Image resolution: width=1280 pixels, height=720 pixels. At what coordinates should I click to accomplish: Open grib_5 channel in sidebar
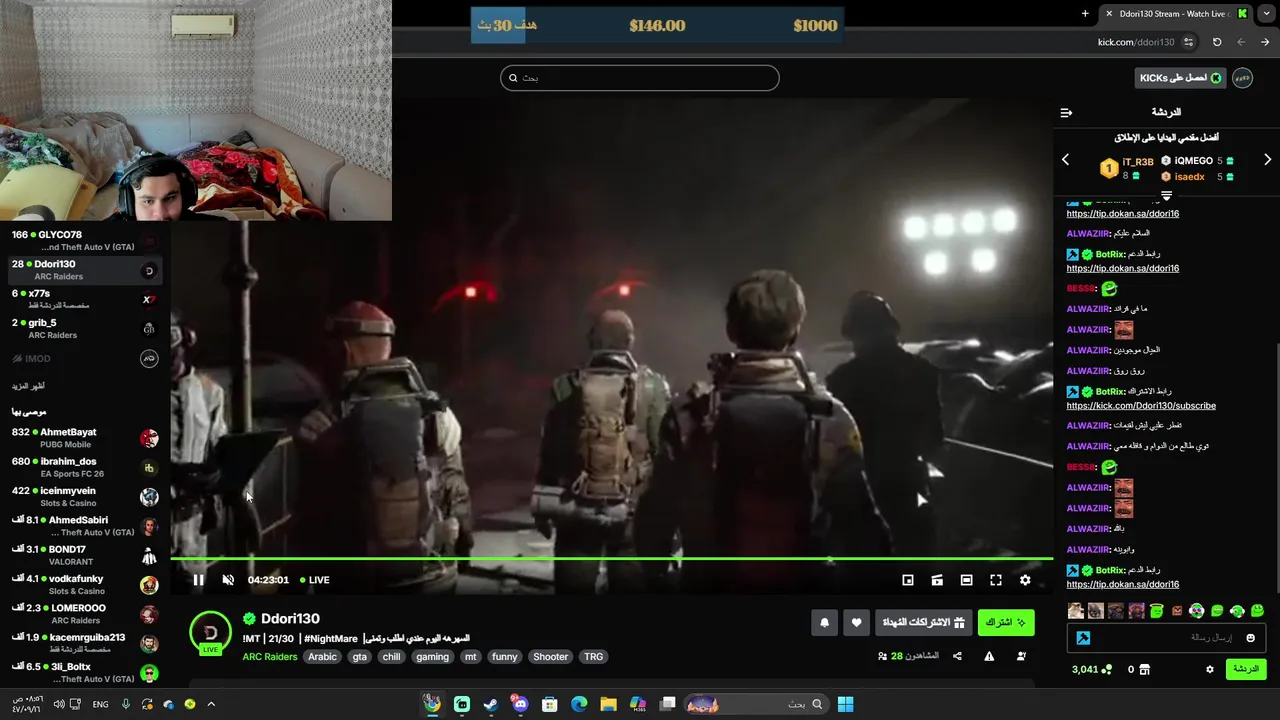pyautogui.click(x=85, y=328)
